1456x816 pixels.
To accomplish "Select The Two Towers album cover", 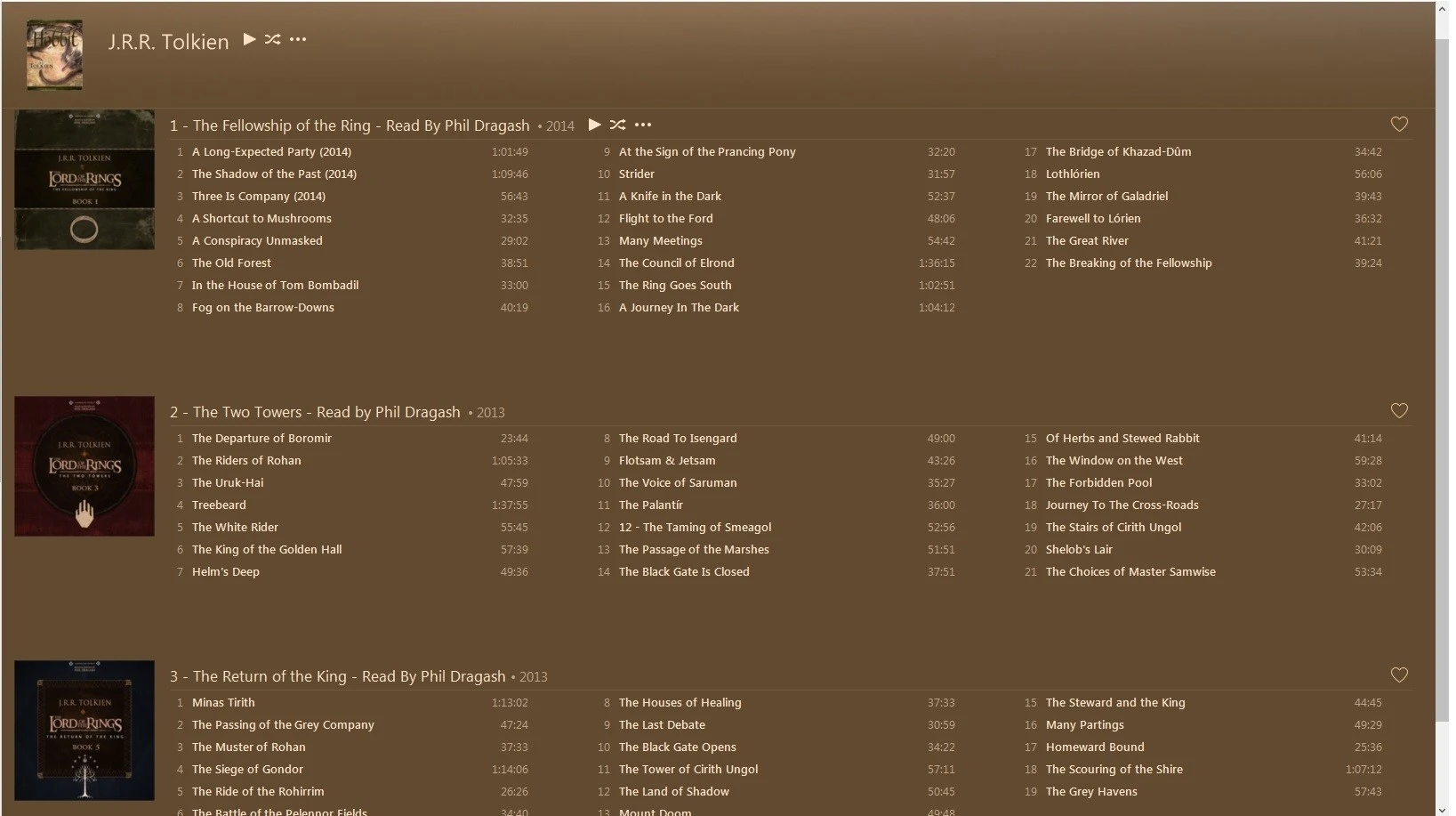I will 84,466.
